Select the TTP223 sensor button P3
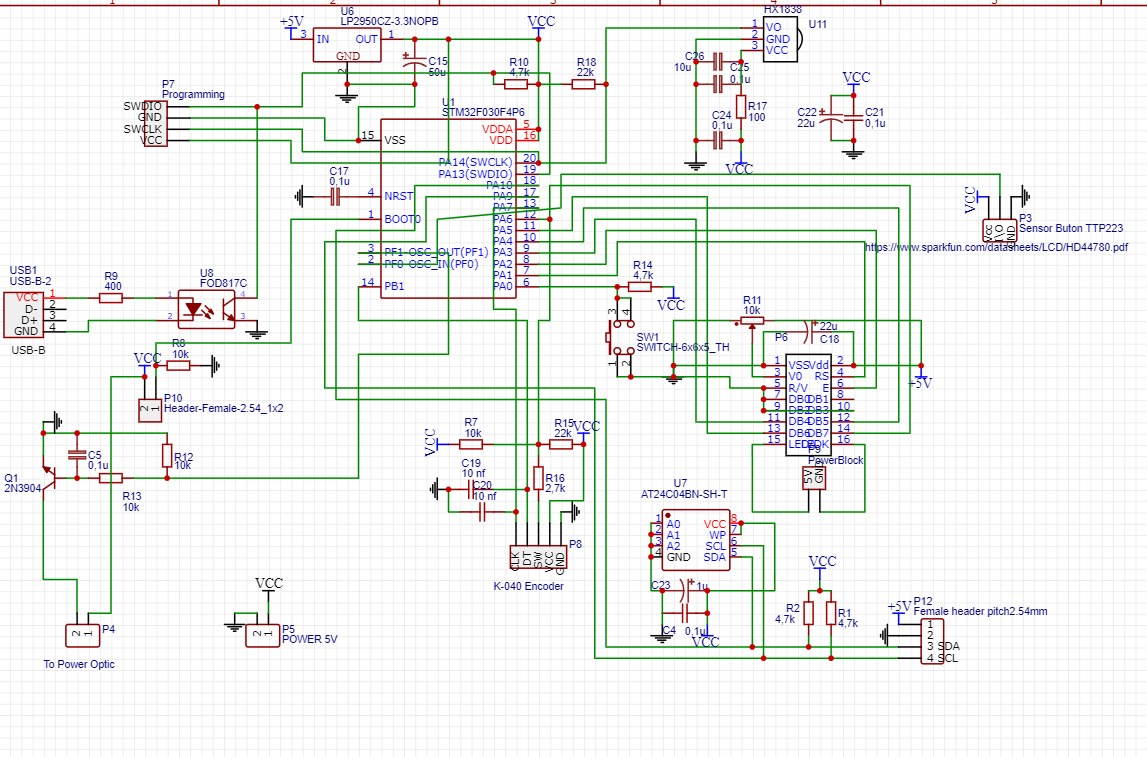Viewport: 1147px width, 757px height. click(999, 232)
